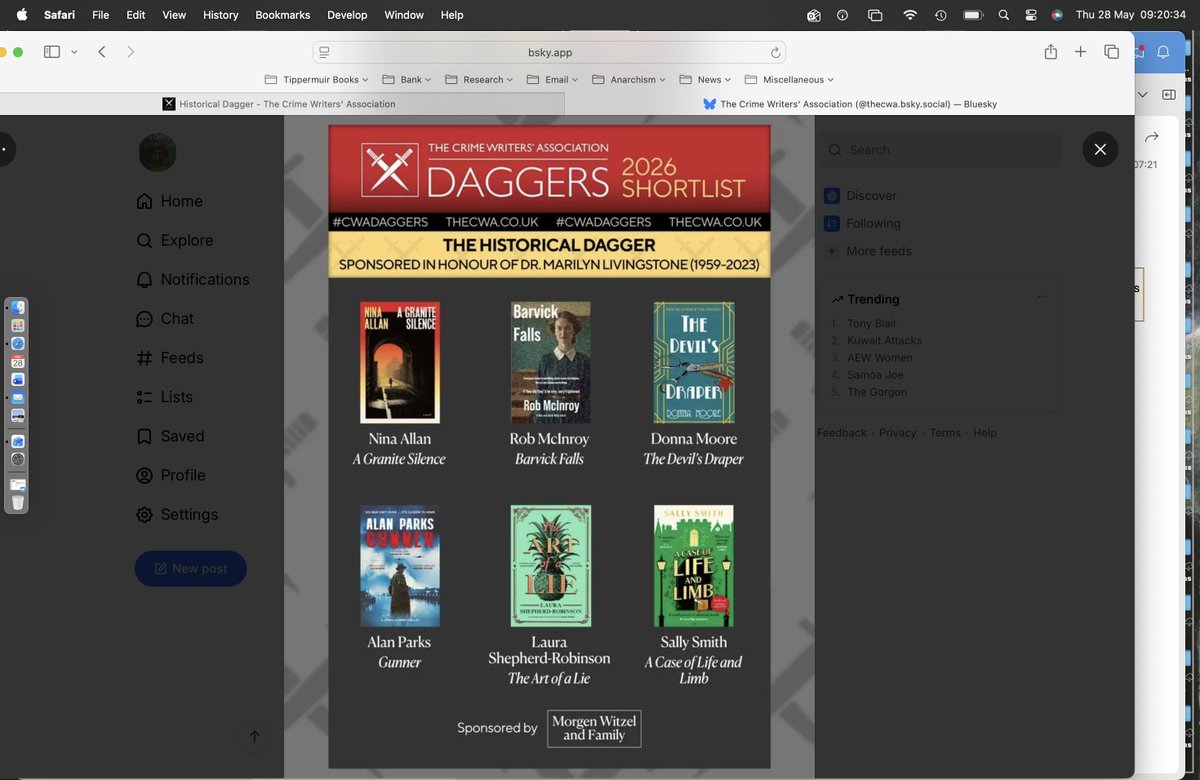
Task: Expand Research bookmarks folder
Action: 479,80
